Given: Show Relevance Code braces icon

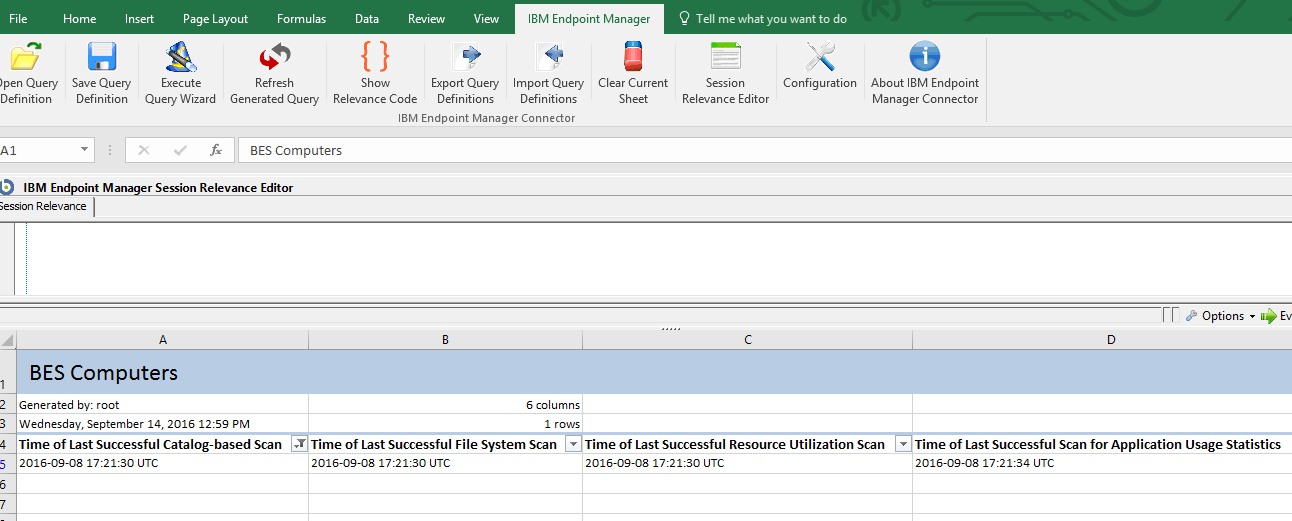Looking at the screenshot, I should coord(375,56).
